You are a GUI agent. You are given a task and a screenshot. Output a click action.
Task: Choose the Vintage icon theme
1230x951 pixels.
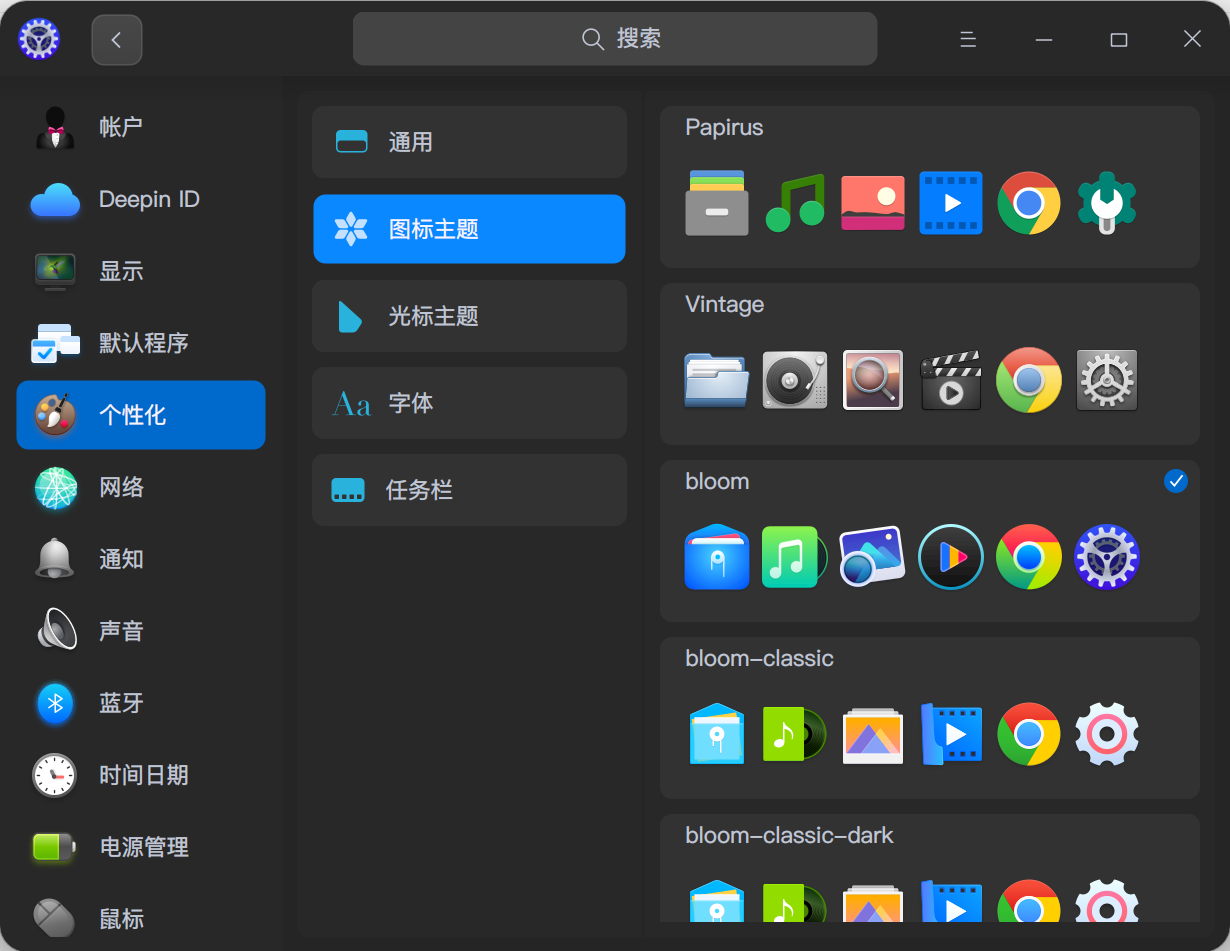pyautogui.click(x=929, y=364)
